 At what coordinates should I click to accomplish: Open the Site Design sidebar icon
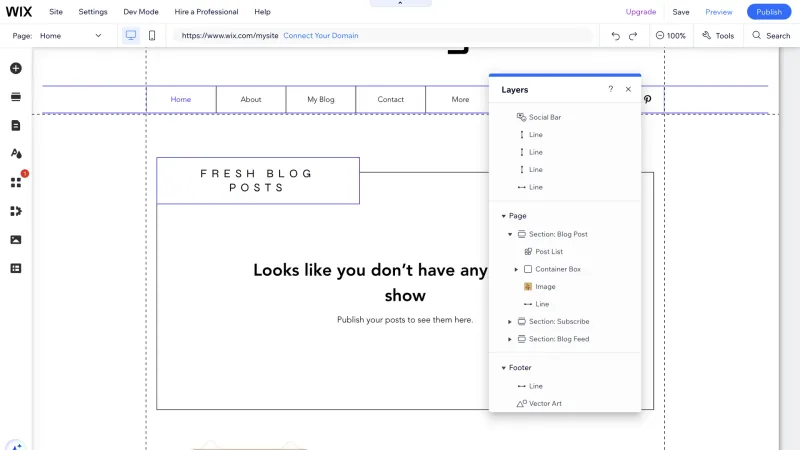16,154
